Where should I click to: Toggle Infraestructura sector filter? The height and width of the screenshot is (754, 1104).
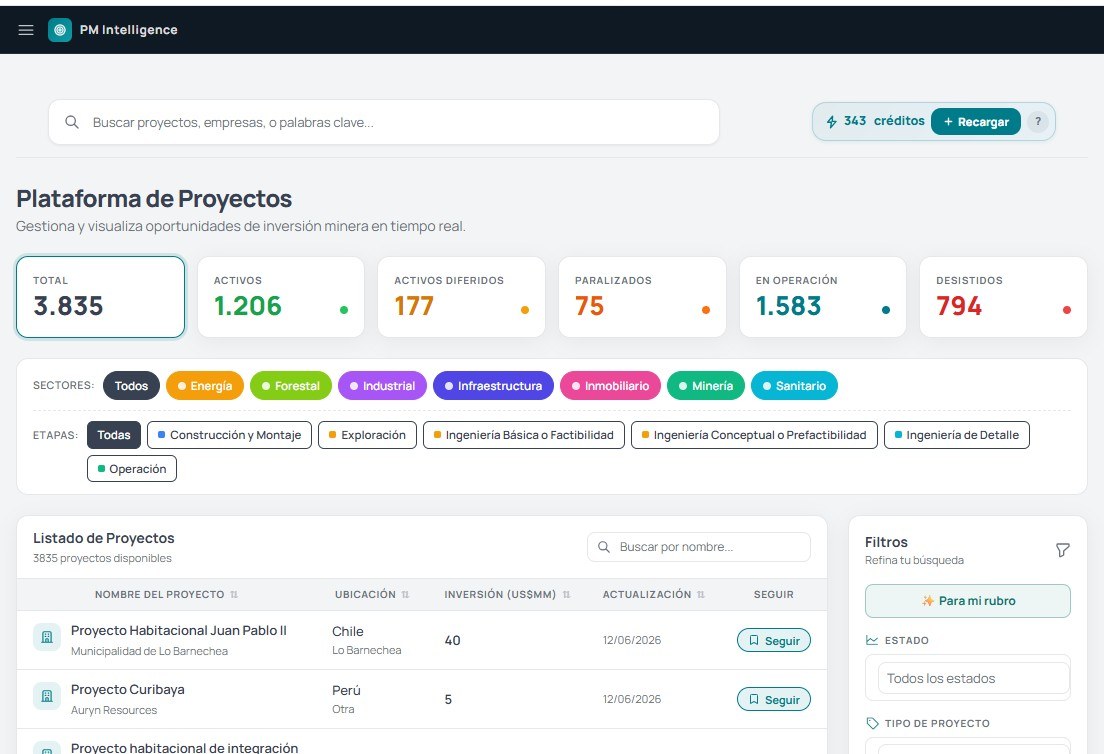click(x=494, y=386)
